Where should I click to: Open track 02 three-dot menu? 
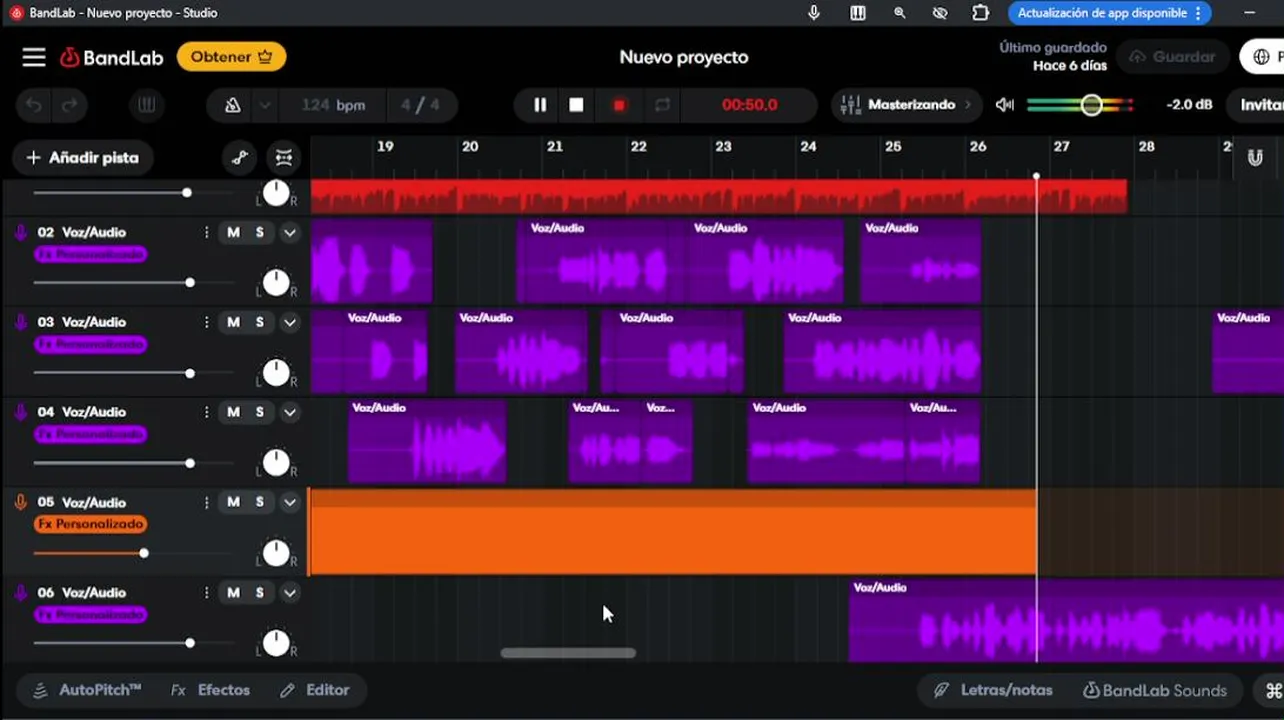[206, 232]
